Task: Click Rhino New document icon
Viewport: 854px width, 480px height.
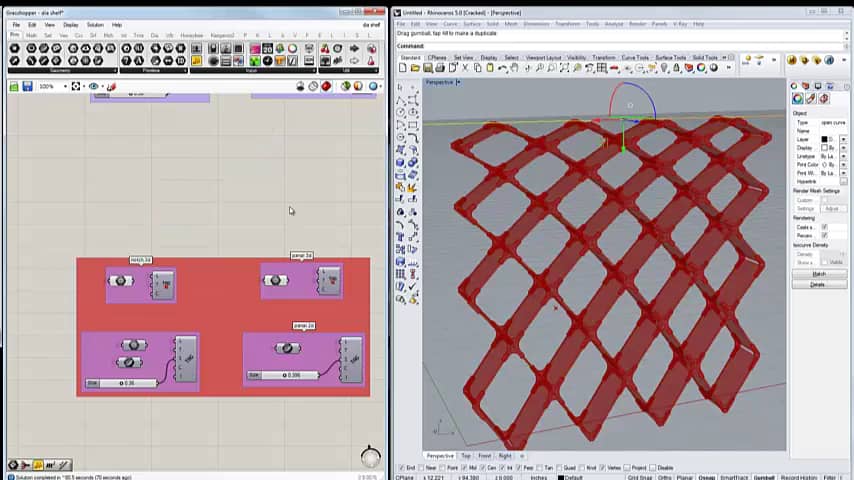Action: [402, 68]
